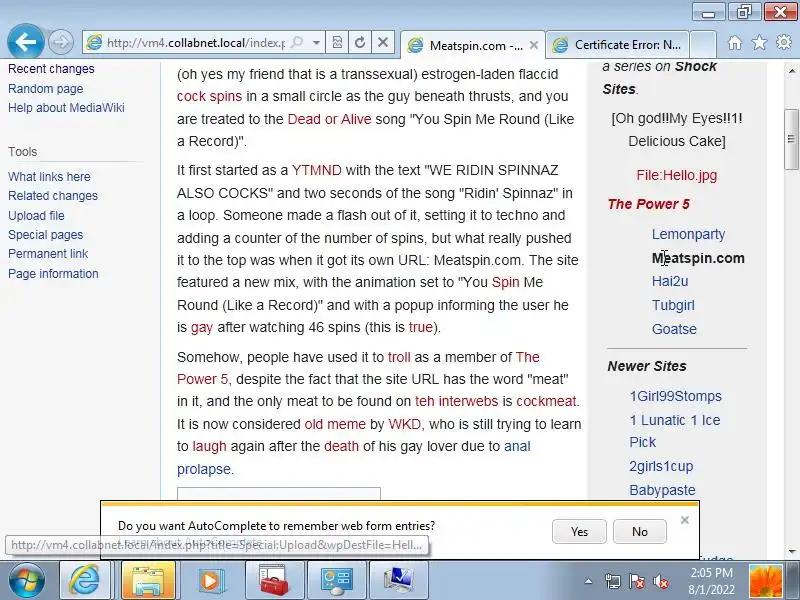800x600 pixels.
Task: Open the Tubgirl link
Action: [673, 305]
